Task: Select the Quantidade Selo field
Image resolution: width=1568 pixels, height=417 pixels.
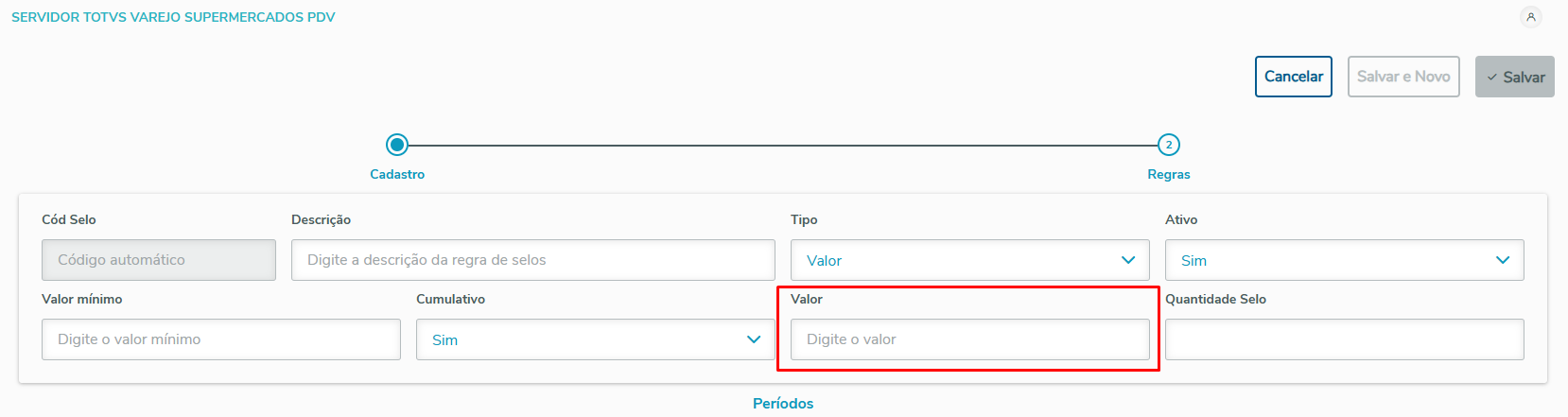Action: coord(1344,339)
